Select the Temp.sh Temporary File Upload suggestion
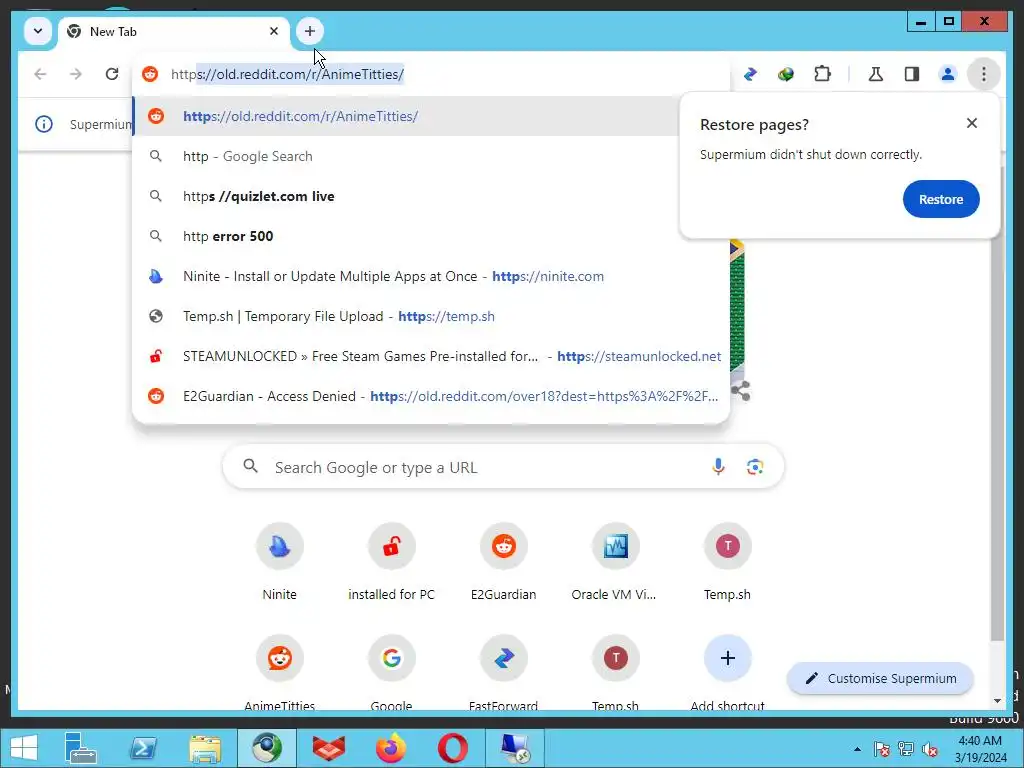This screenshot has width=1024, height=768. (431, 316)
